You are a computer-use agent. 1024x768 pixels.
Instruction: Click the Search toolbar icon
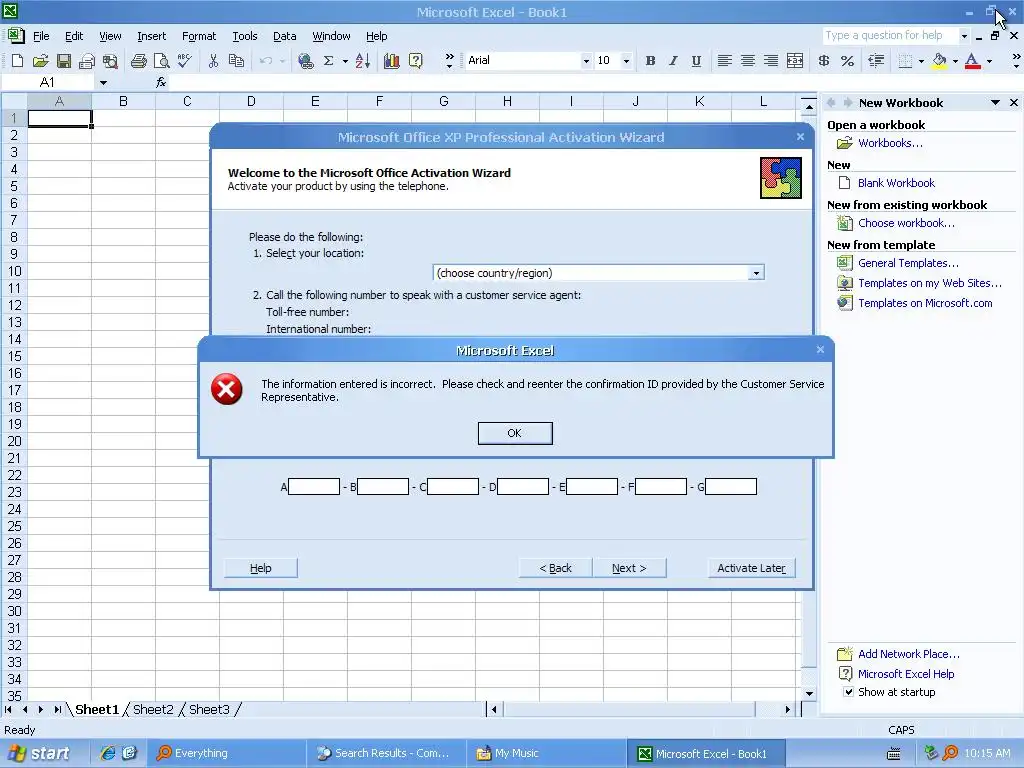coord(110,61)
